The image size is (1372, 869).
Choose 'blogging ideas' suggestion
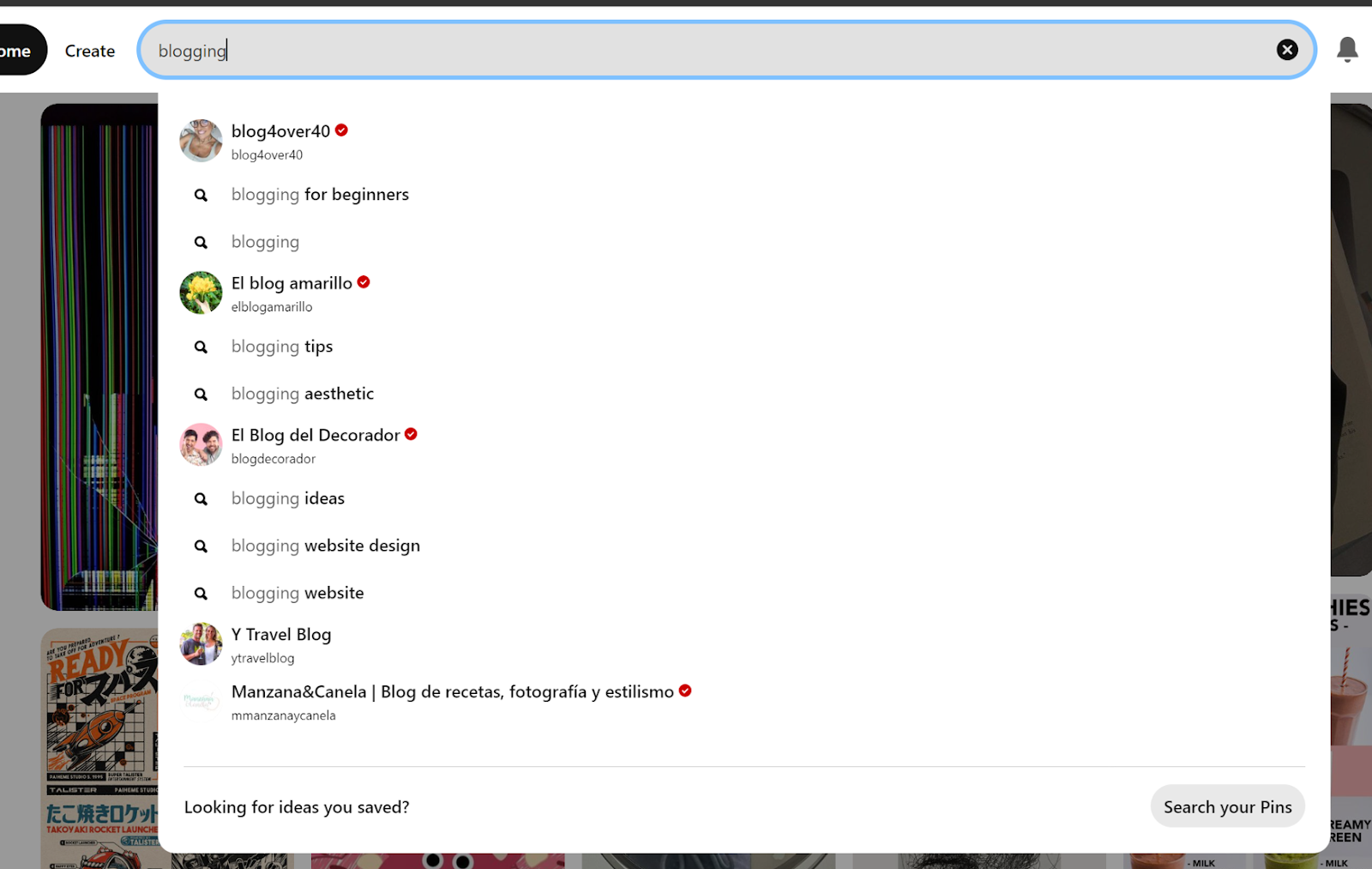[288, 498]
